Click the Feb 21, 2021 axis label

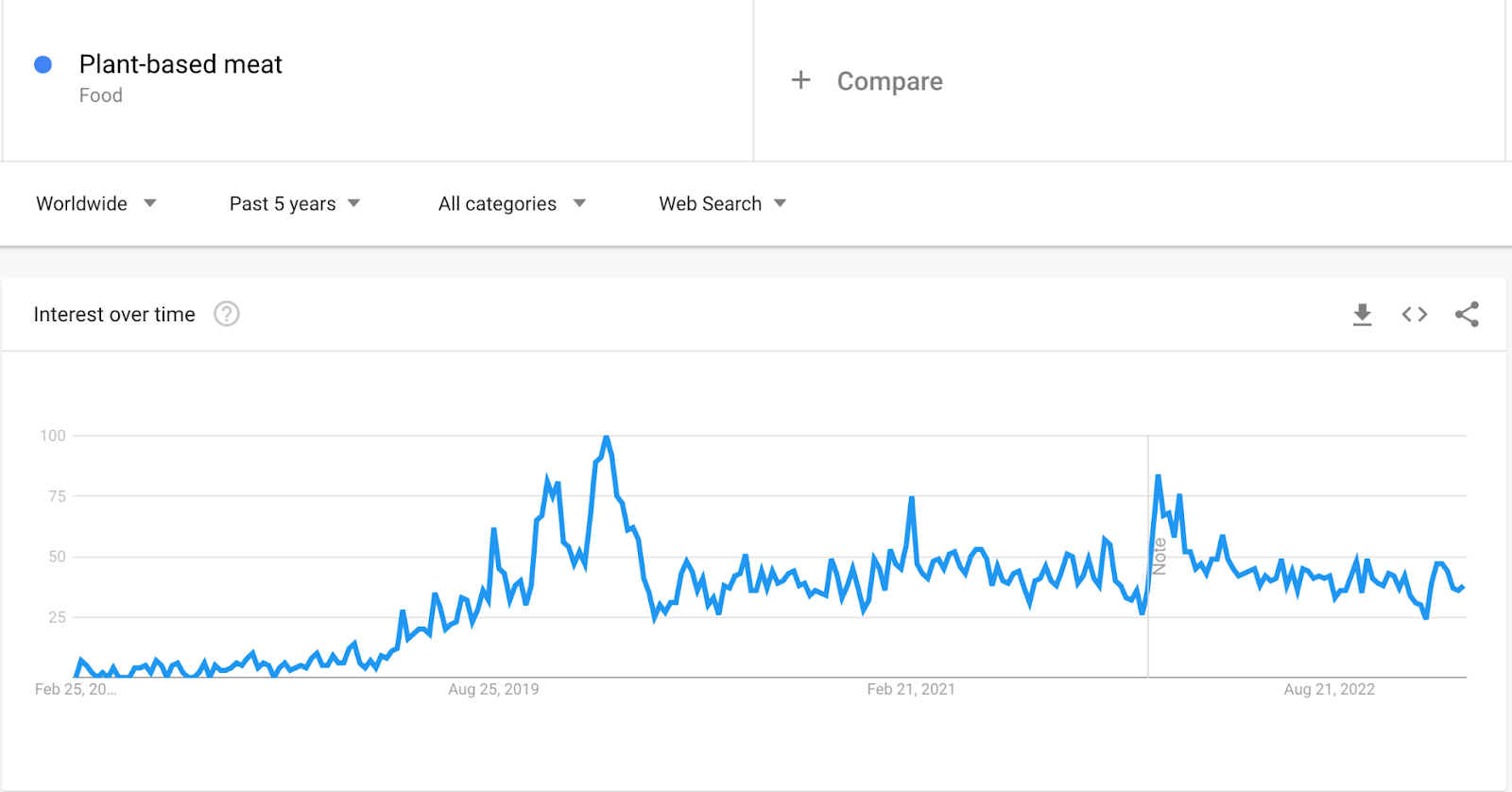(x=911, y=689)
